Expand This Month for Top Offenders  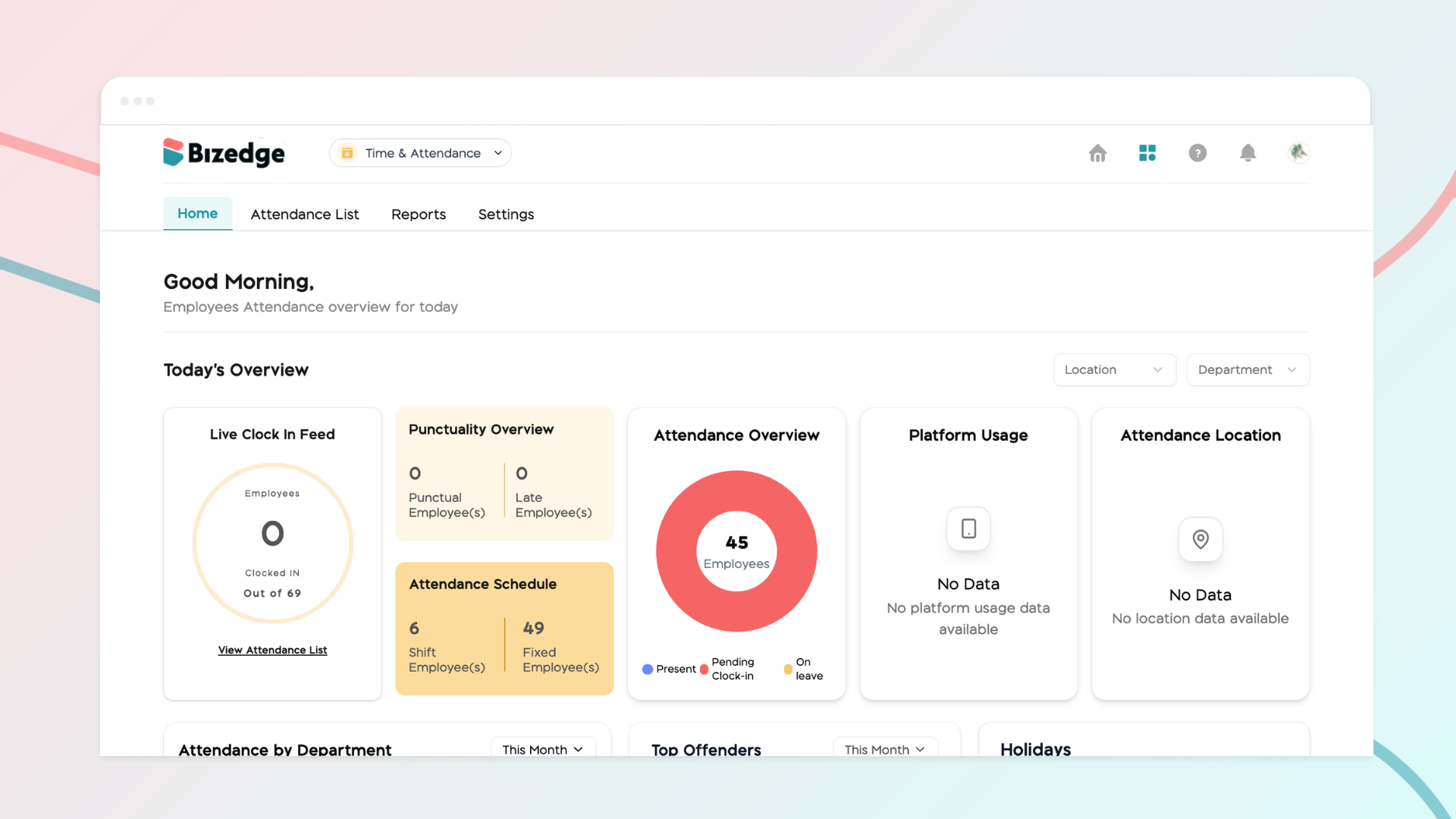[886, 748]
